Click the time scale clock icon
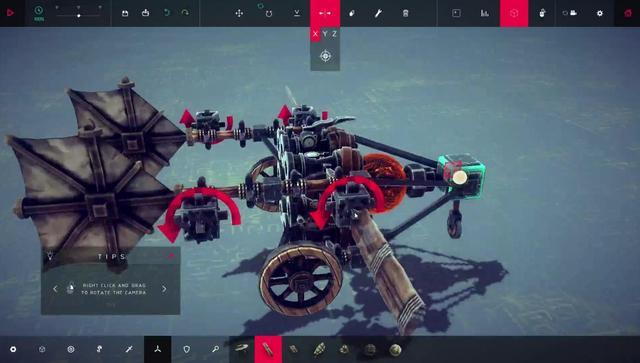The height and width of the screenshot is (363, 640). click(39, 11)
